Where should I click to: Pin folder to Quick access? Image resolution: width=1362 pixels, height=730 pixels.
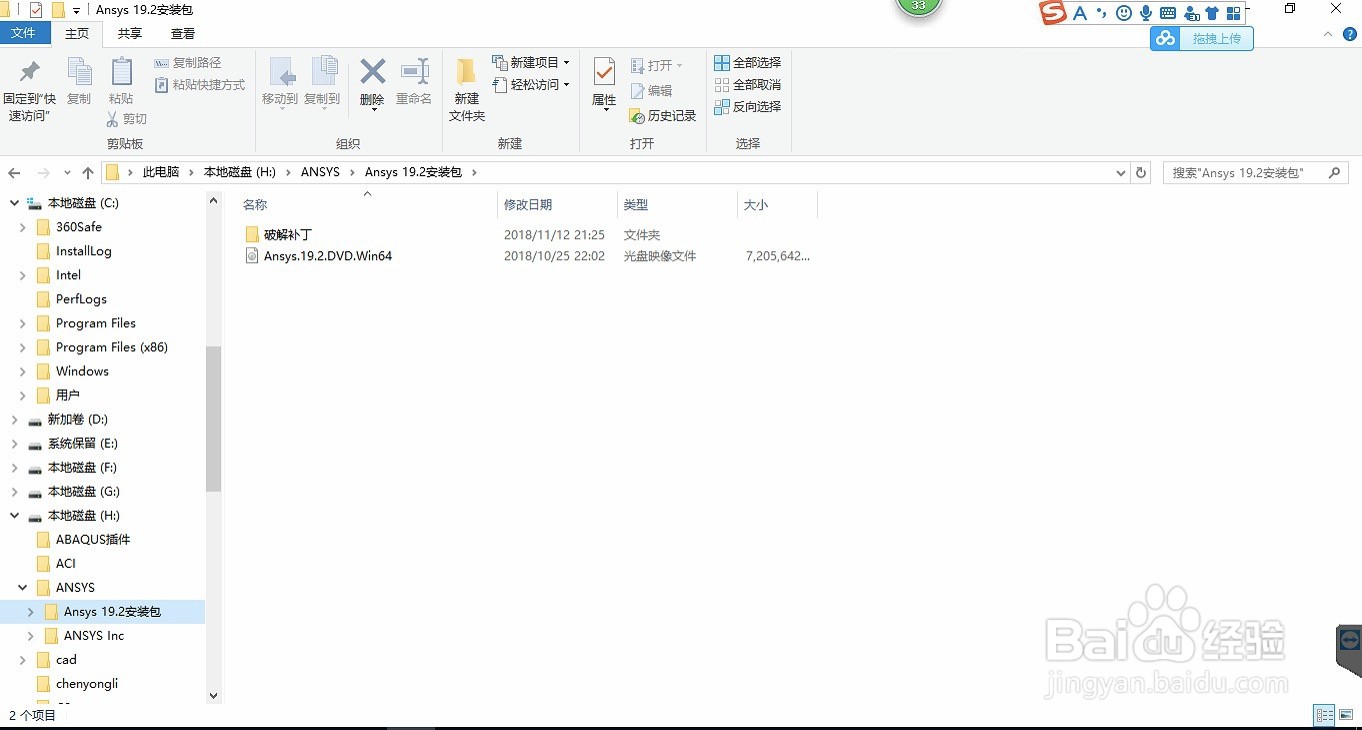(29, 89)
